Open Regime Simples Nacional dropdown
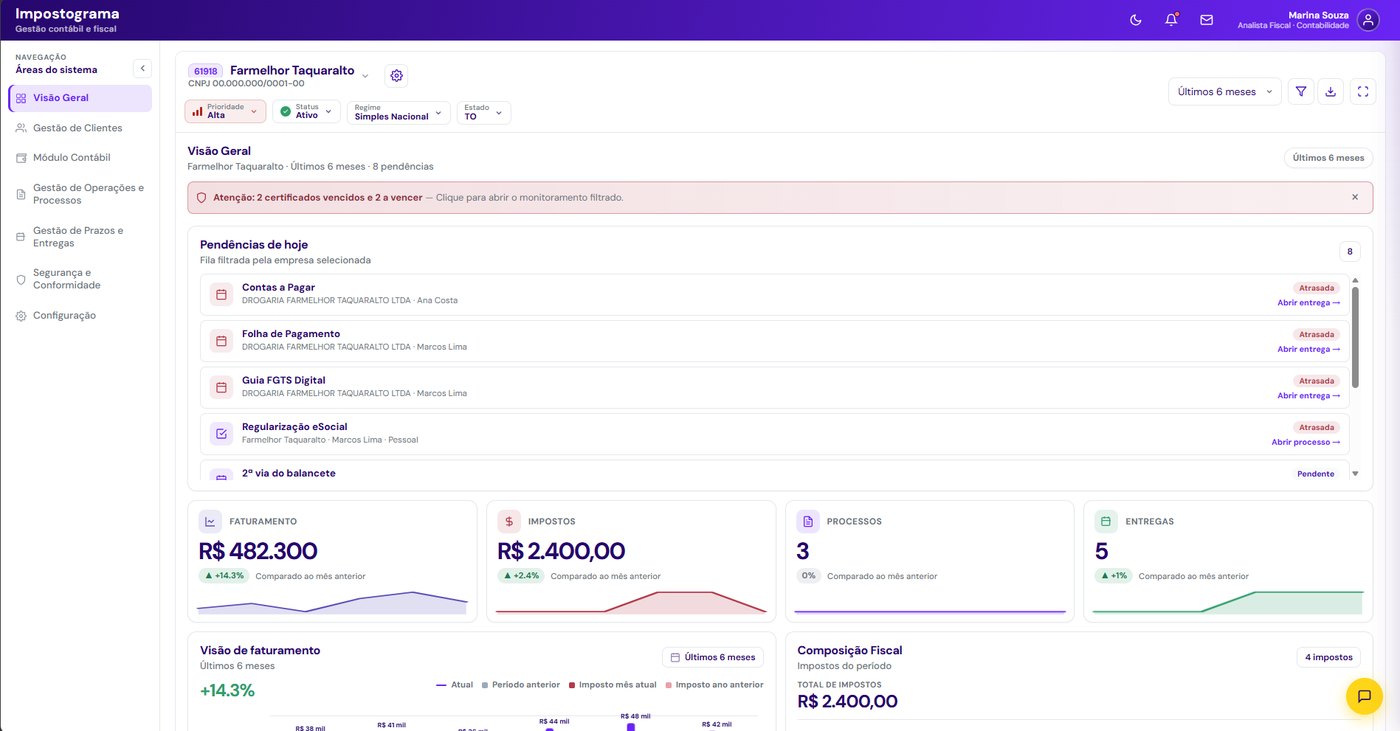The height and width of the screenshot is (731, 1400). [399, 112]
